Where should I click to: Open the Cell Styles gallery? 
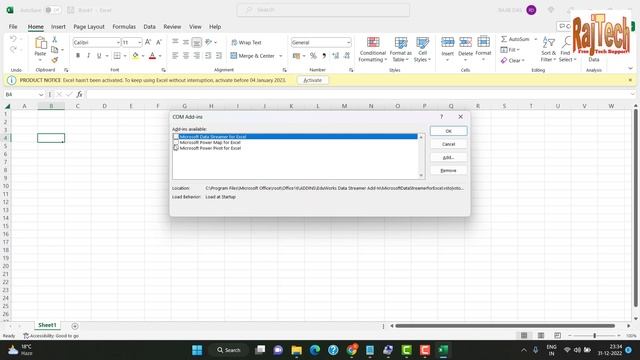pyautogui.click(x=422, y=49)
